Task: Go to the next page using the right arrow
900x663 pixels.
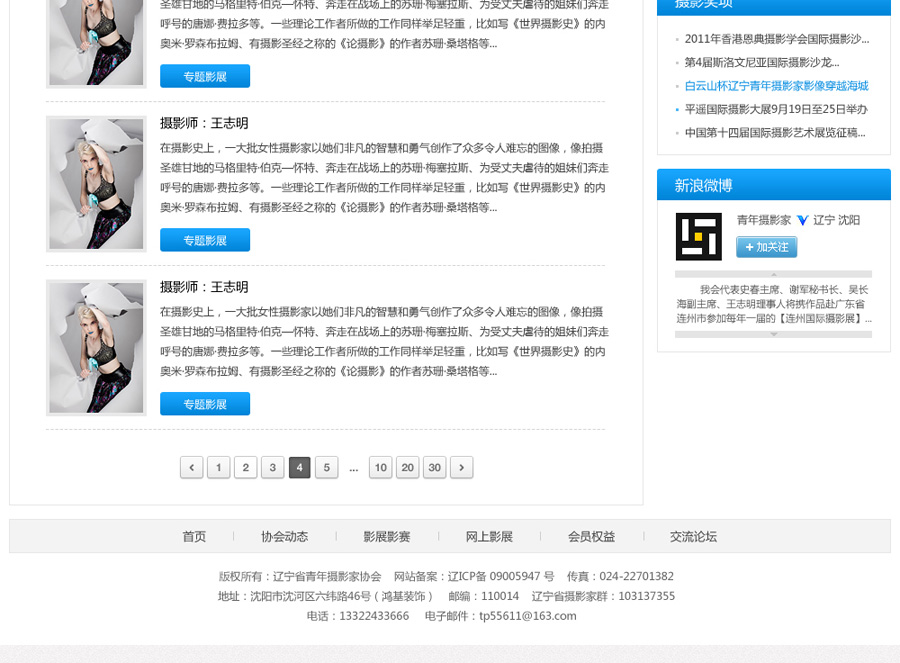Action: pyautogui.click(x=461, y=467)
